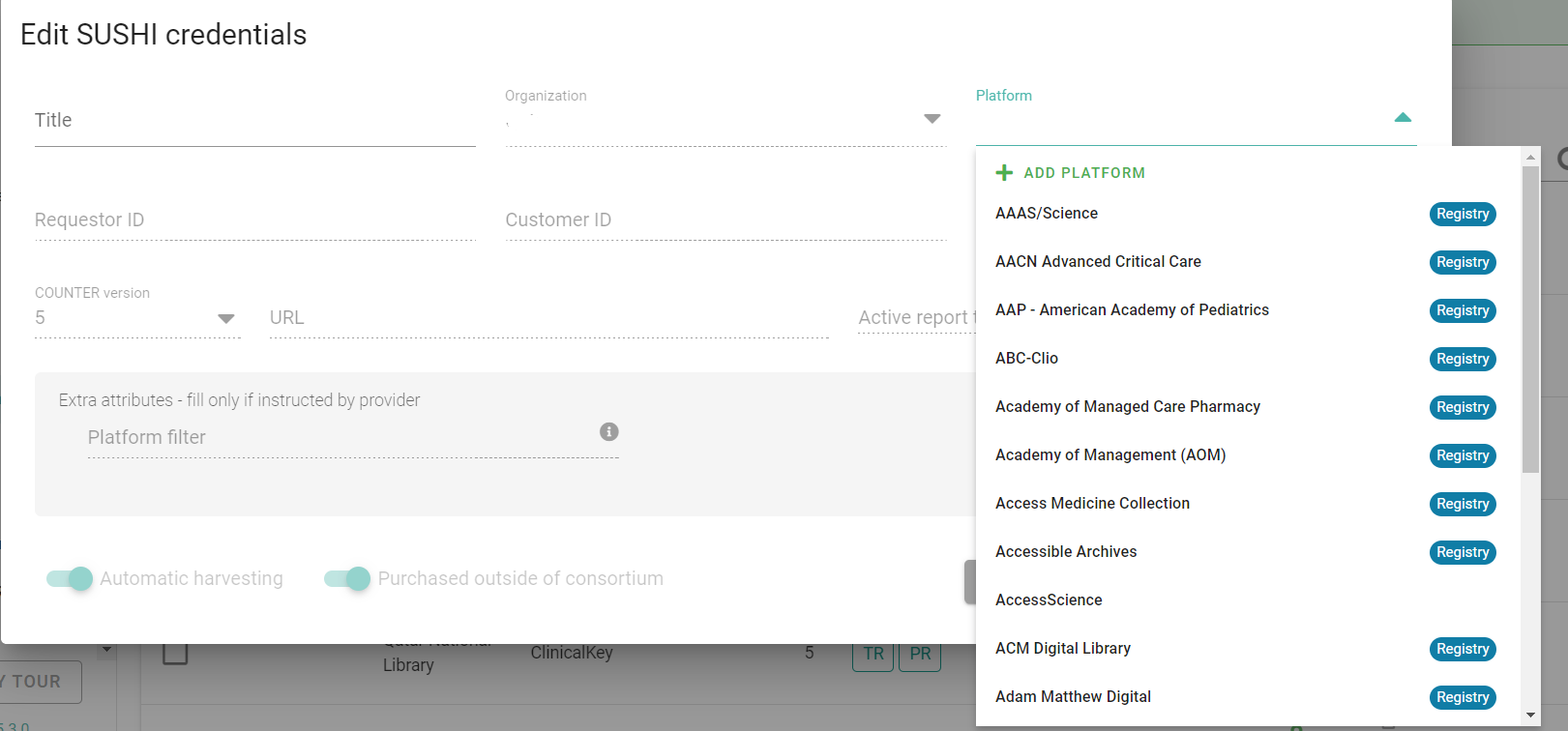This screenshot has width=1568, height=731.
Task: Tick the ClinicalKey row checkbox in background table
Action: pyautogui.click(x=175, y=653)
